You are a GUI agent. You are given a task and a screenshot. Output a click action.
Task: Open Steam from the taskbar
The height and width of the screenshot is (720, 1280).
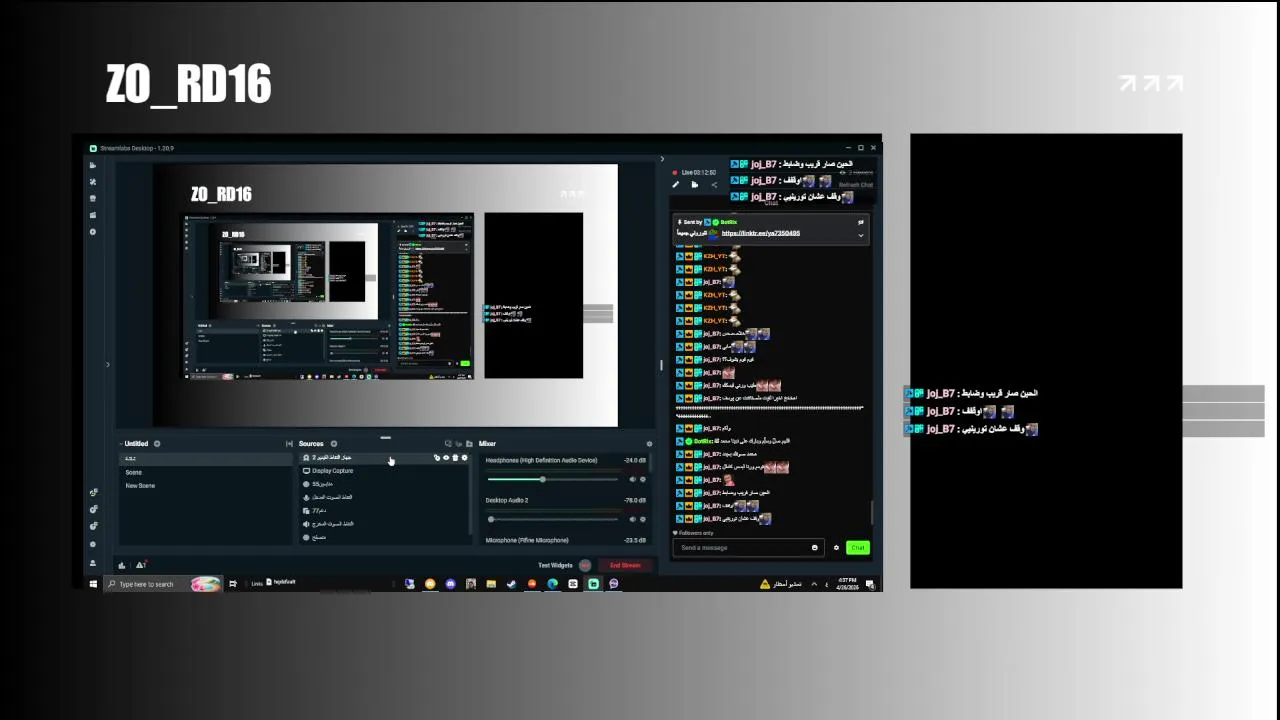pos(511,584)
